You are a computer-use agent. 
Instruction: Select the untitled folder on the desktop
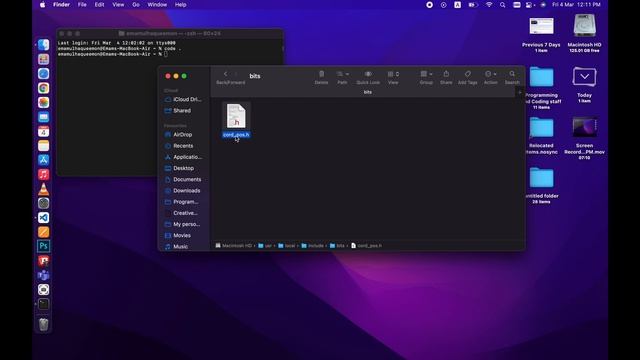(541, 178)
